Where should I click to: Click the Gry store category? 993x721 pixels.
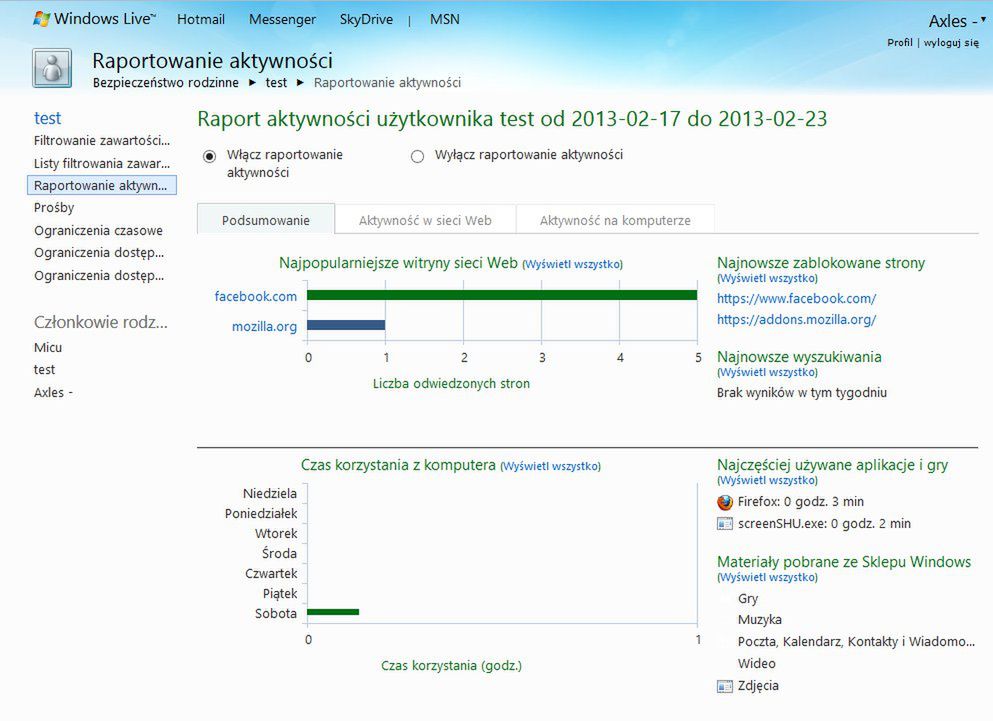click(748, 599)
